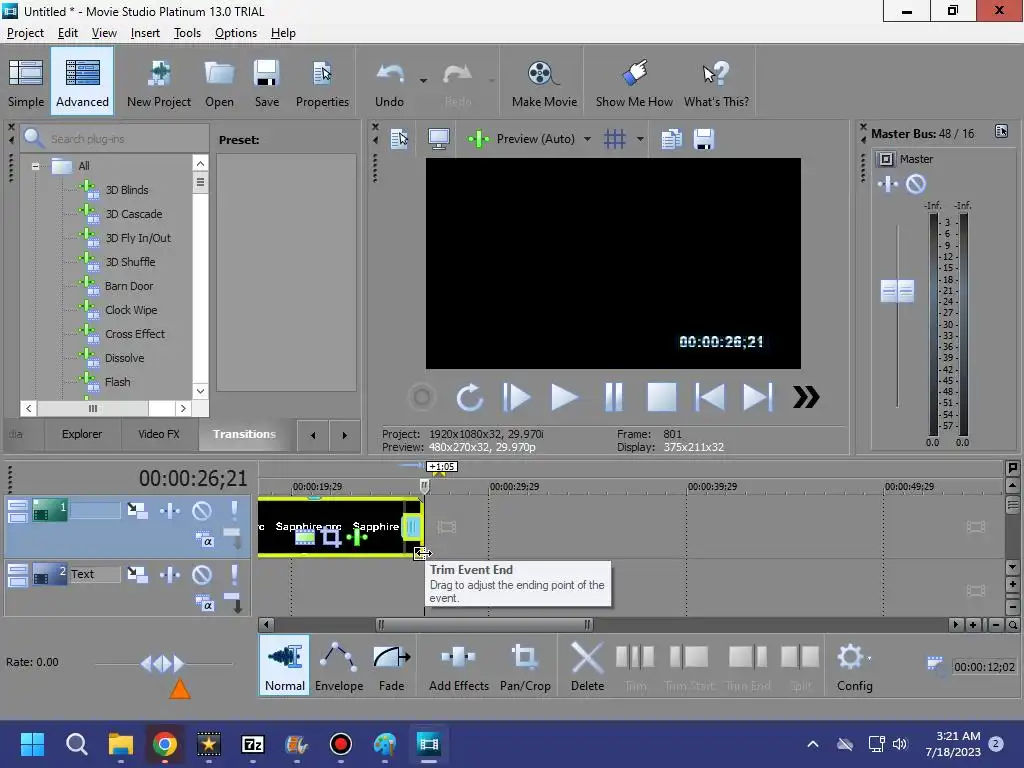Viewport: 1024px width, 768px height.
Task: Select the Dissolve transition
Action: point(125,358)
